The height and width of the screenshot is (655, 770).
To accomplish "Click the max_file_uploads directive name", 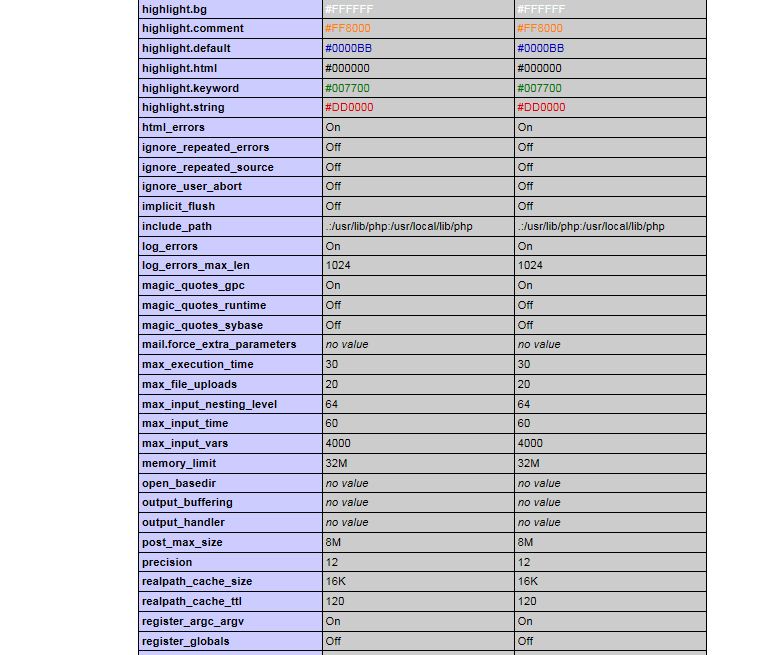I will 190,384.
